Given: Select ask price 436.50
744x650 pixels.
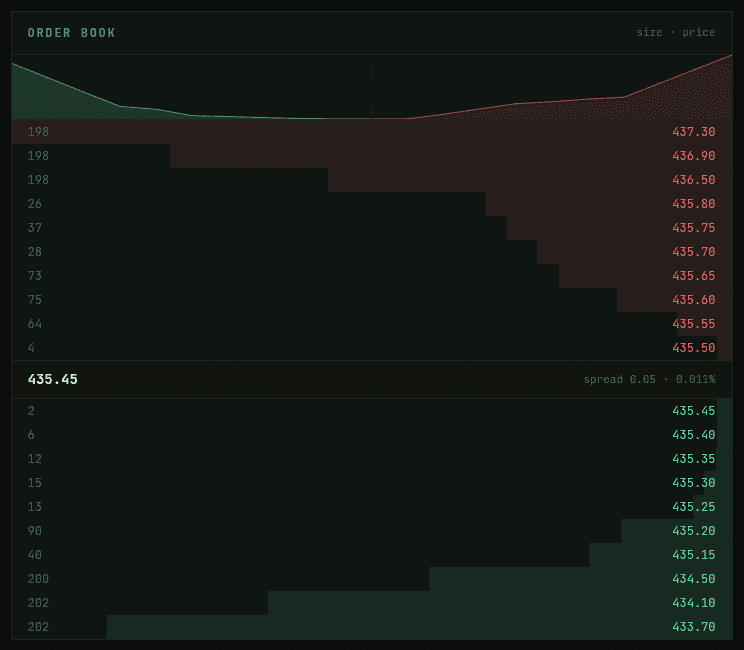Looking at the screenshot, I should [x=693, y=180].
